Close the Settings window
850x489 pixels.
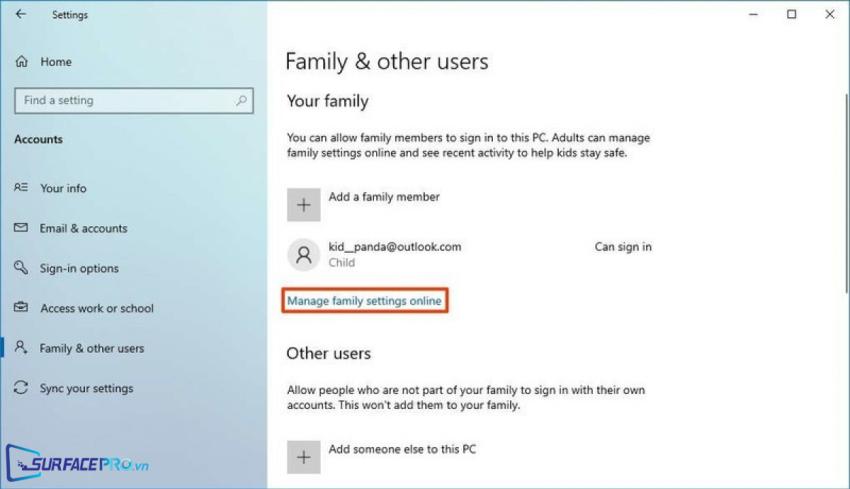[830, 15]
